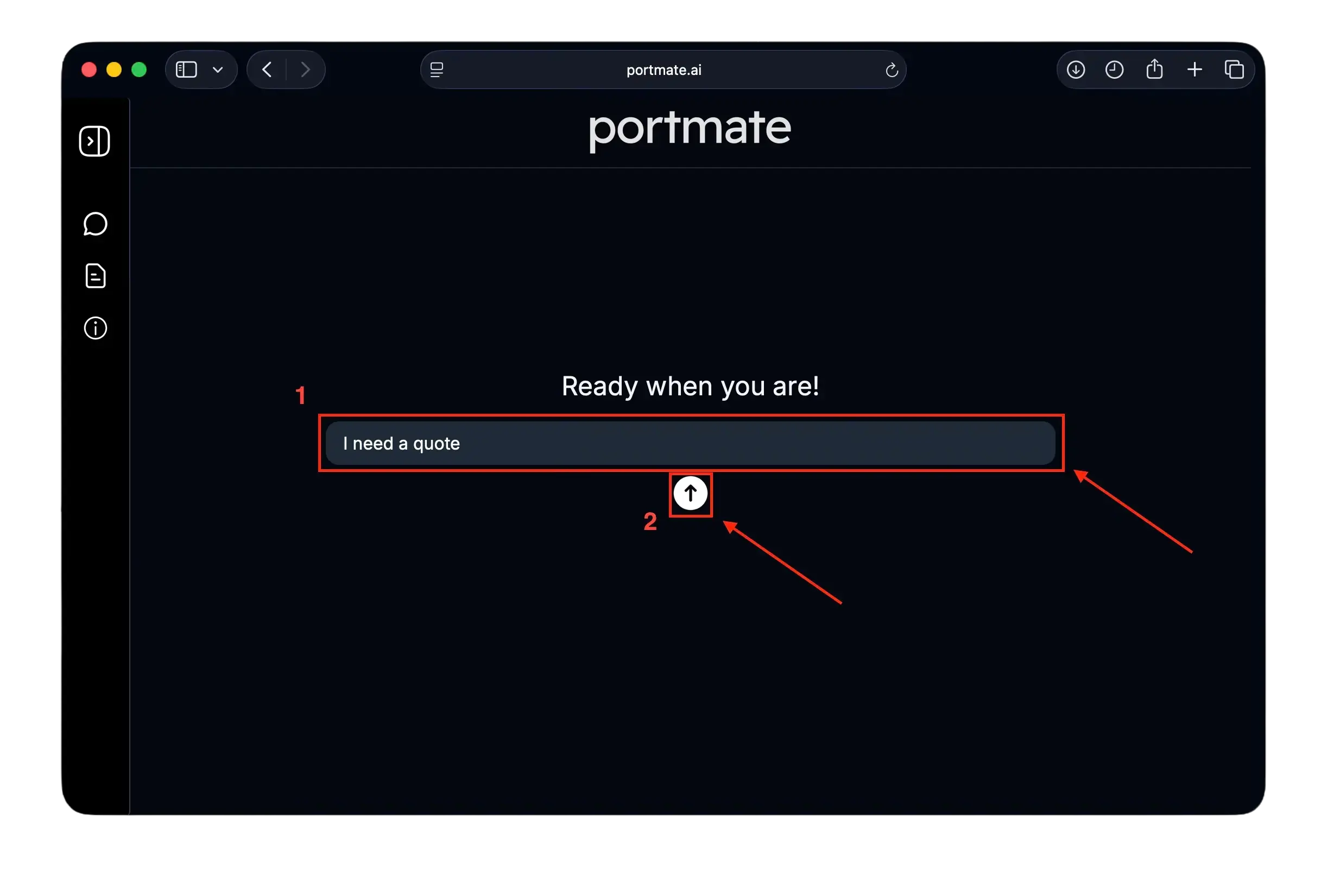Add a new tab with plus button
Viewport: 1327px width, 896px height.
(1195, 70)
